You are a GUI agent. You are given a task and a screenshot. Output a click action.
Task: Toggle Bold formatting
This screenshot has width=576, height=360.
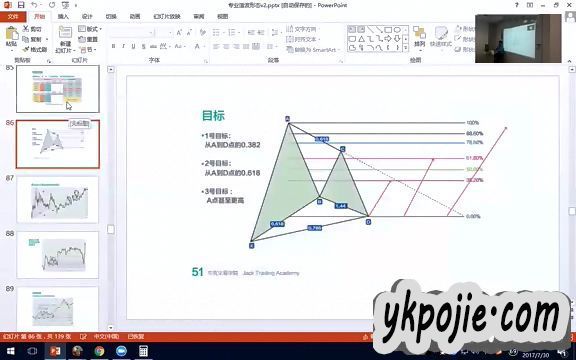click(114, 46)
